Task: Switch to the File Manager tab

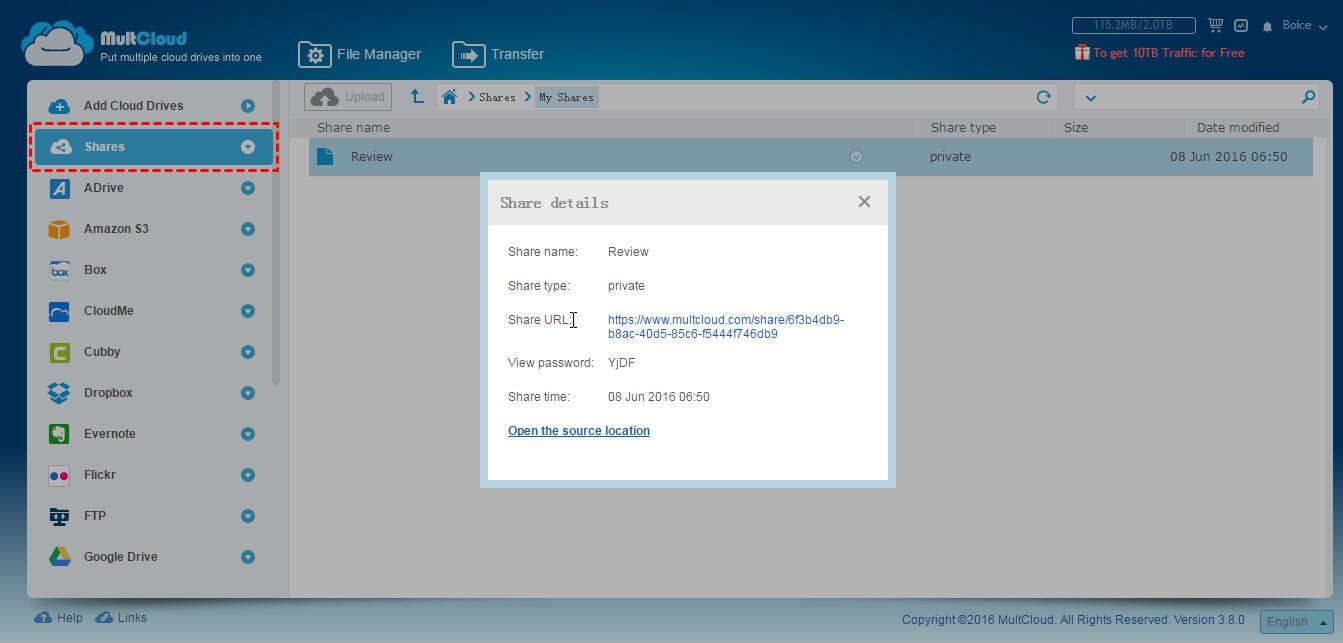Action: [360, 54]
